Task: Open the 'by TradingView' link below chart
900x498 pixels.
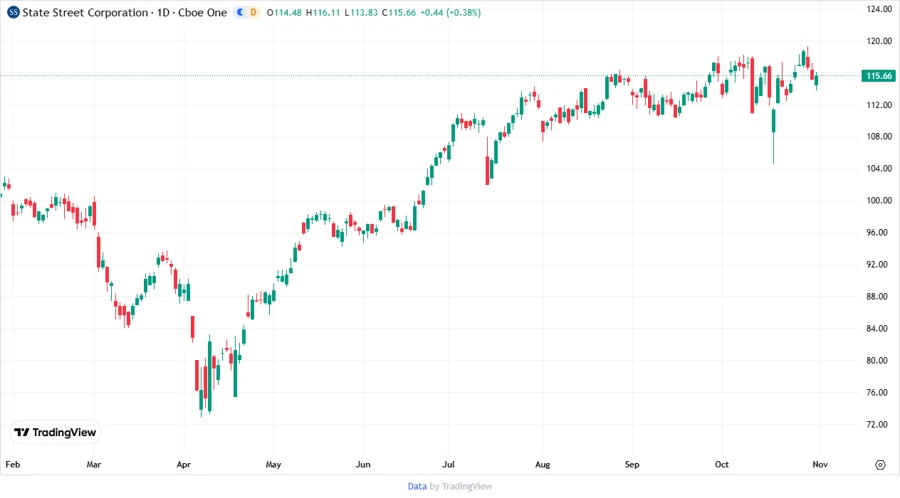Action: click(461, 487)
